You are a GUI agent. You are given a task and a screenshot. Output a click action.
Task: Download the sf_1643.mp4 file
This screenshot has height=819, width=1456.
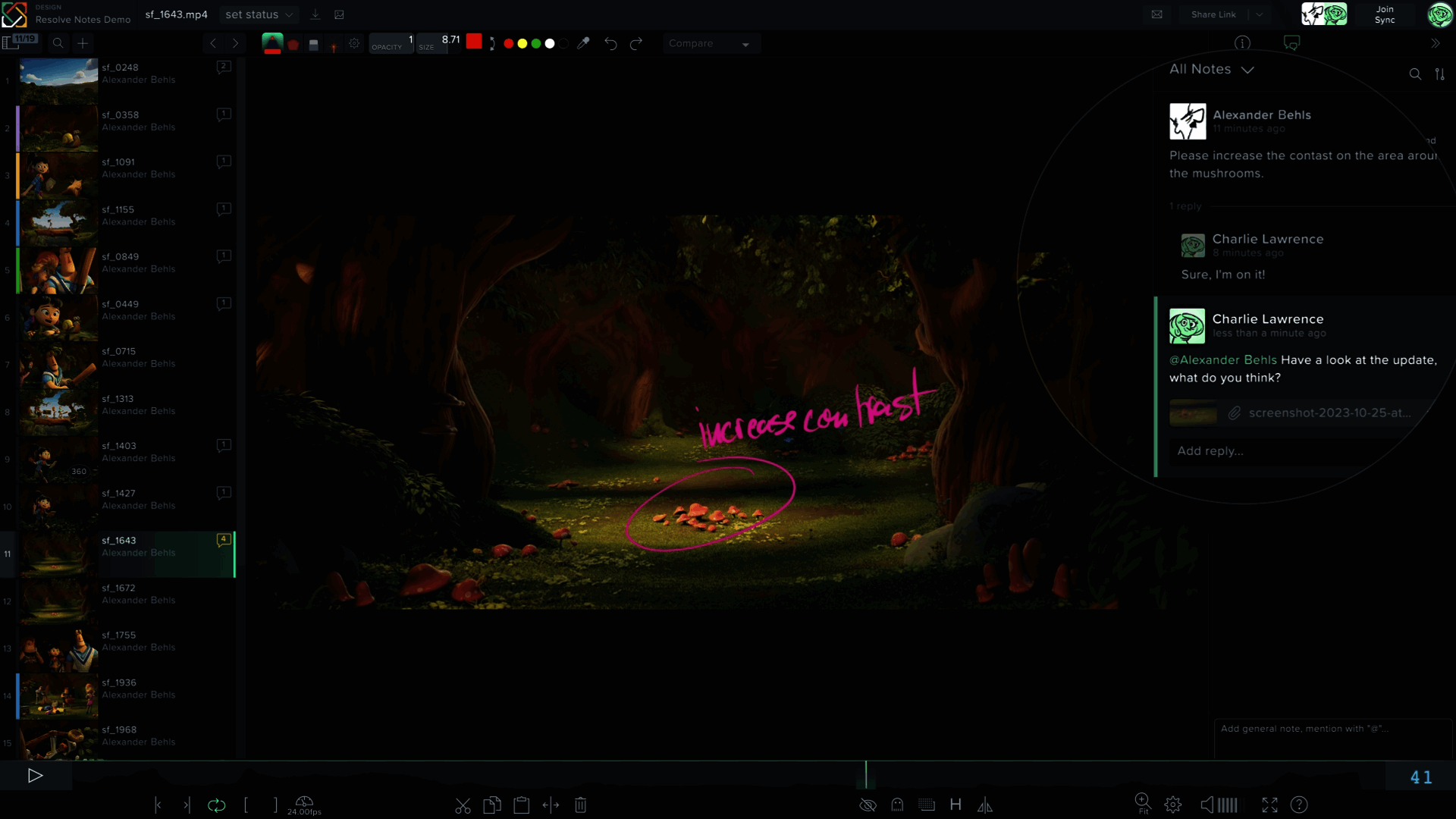point(315,14)
